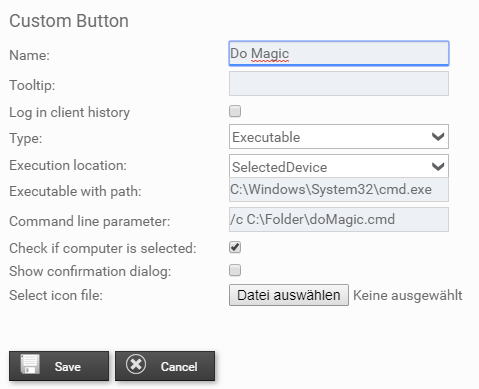Open Execution location dropdown showing SelectedDevice
Screen dimensions: 479x389
[x=339, y=166]
